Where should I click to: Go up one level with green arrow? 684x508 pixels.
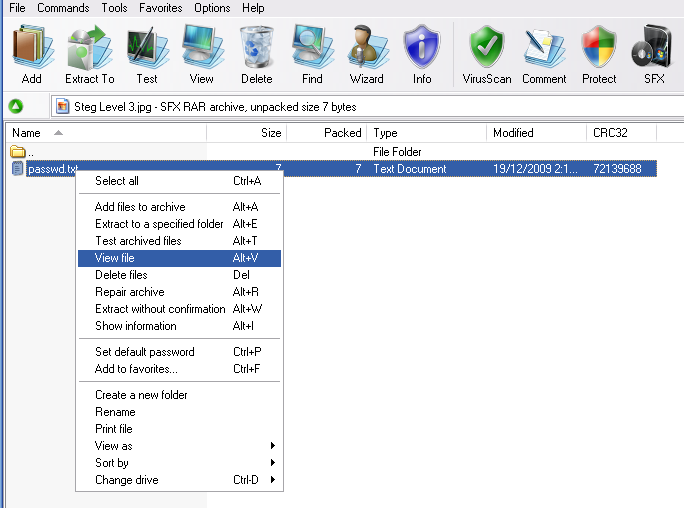click(16, 106)
